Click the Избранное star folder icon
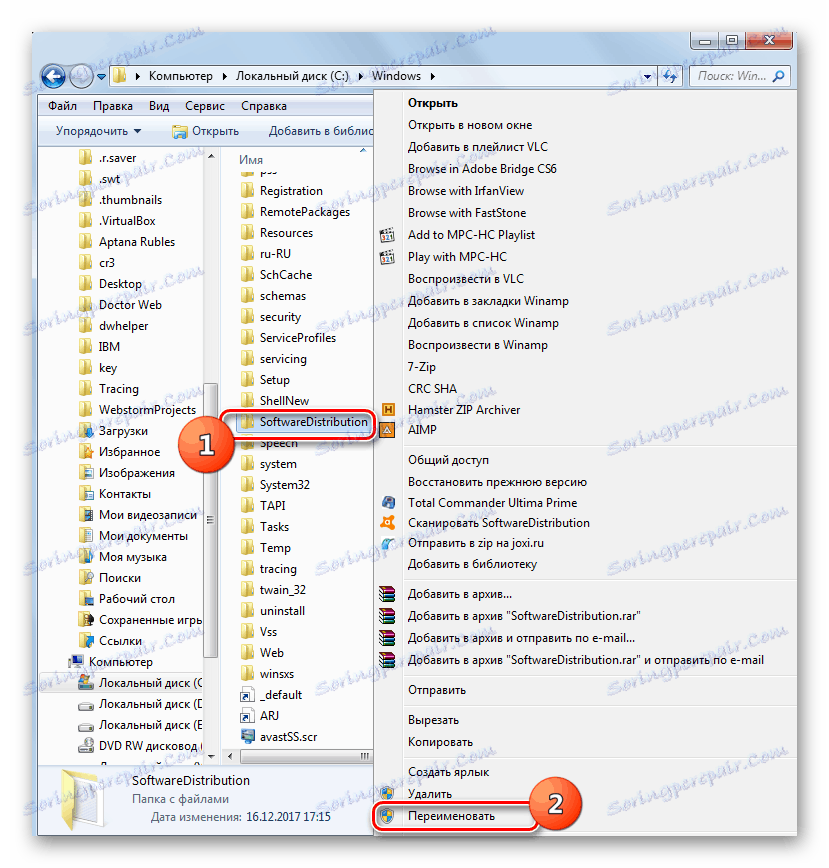 [x=86, y=452]
